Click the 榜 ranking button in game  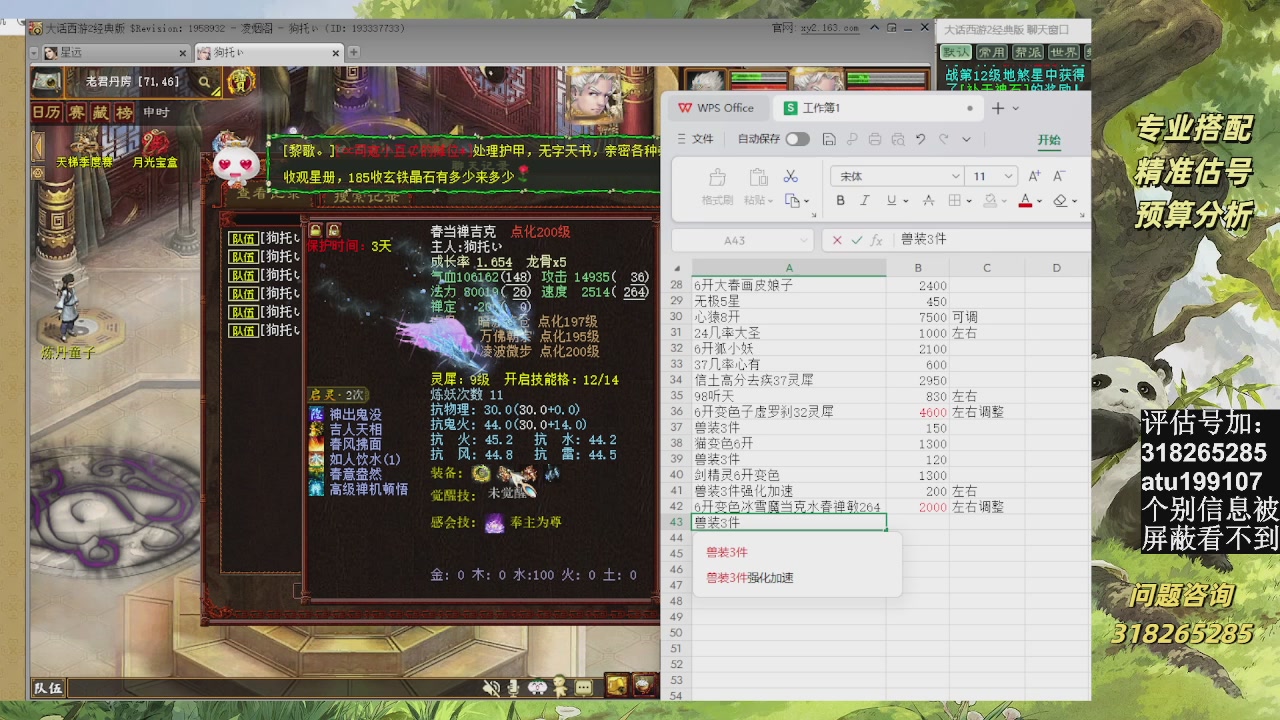124,112
